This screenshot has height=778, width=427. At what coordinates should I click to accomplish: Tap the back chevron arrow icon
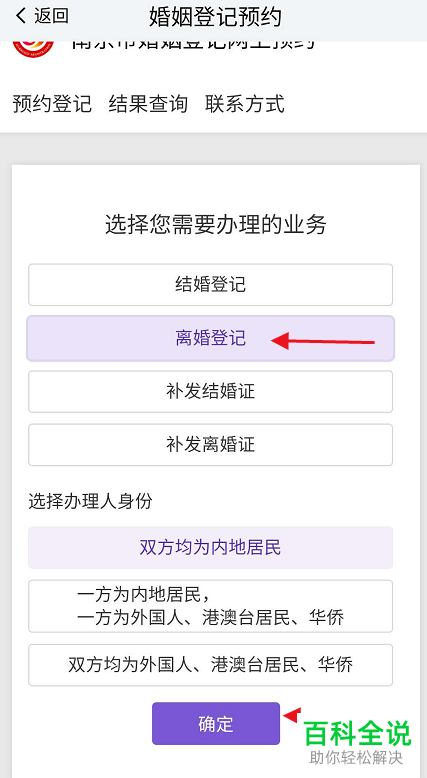[x=20, y=16]
